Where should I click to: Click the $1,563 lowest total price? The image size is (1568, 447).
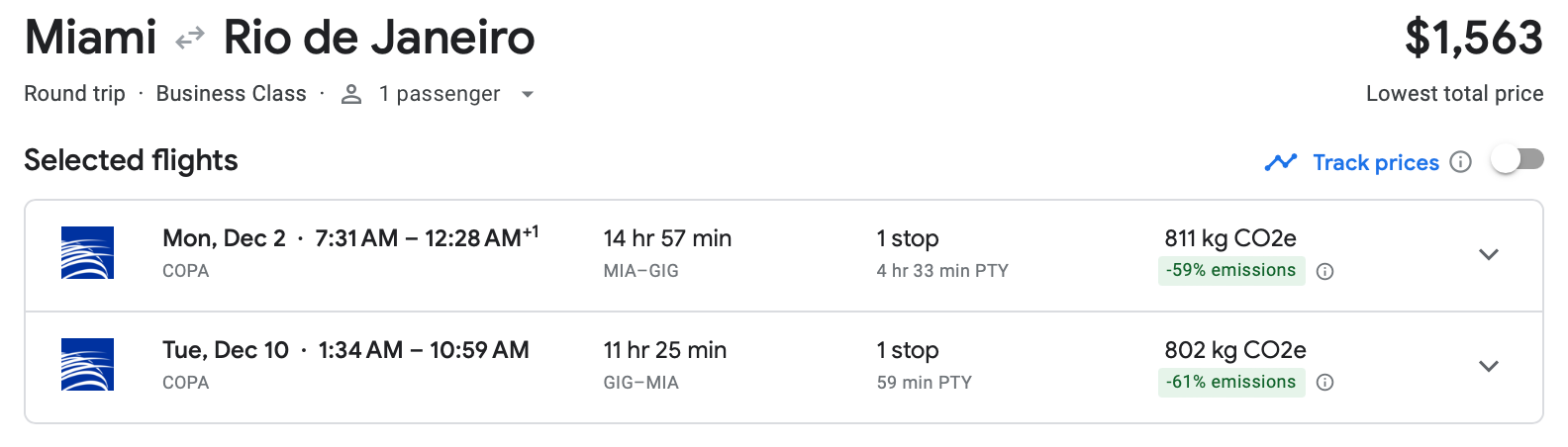[1473, 39]
